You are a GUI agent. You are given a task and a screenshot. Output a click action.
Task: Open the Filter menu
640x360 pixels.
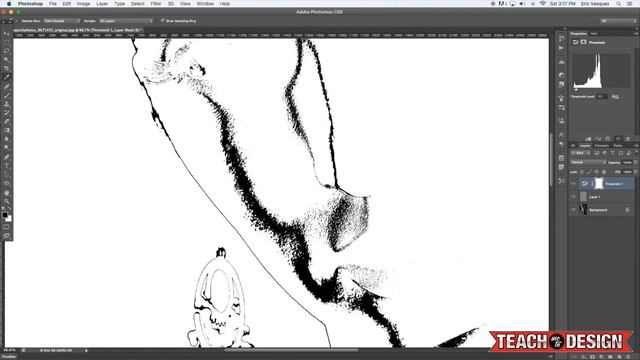tap(156, 4)
